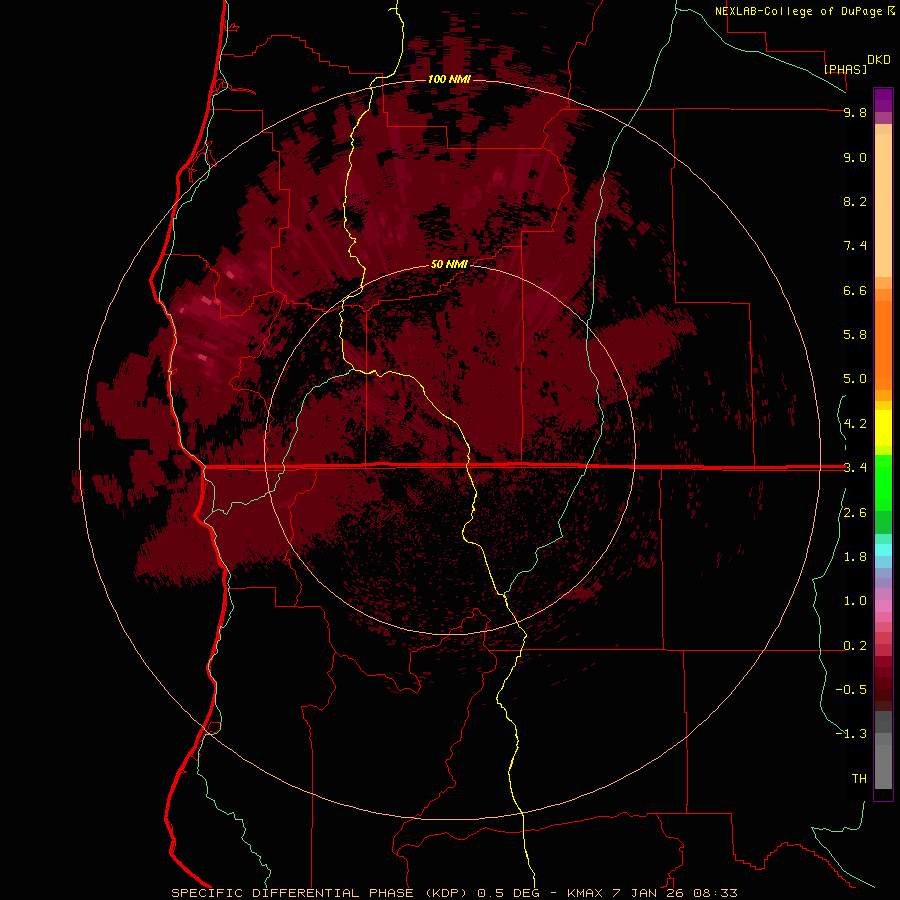Pick the pink color band near 1.0
Image resolution: width=900 pixels, height=900 pixels.
883,606
